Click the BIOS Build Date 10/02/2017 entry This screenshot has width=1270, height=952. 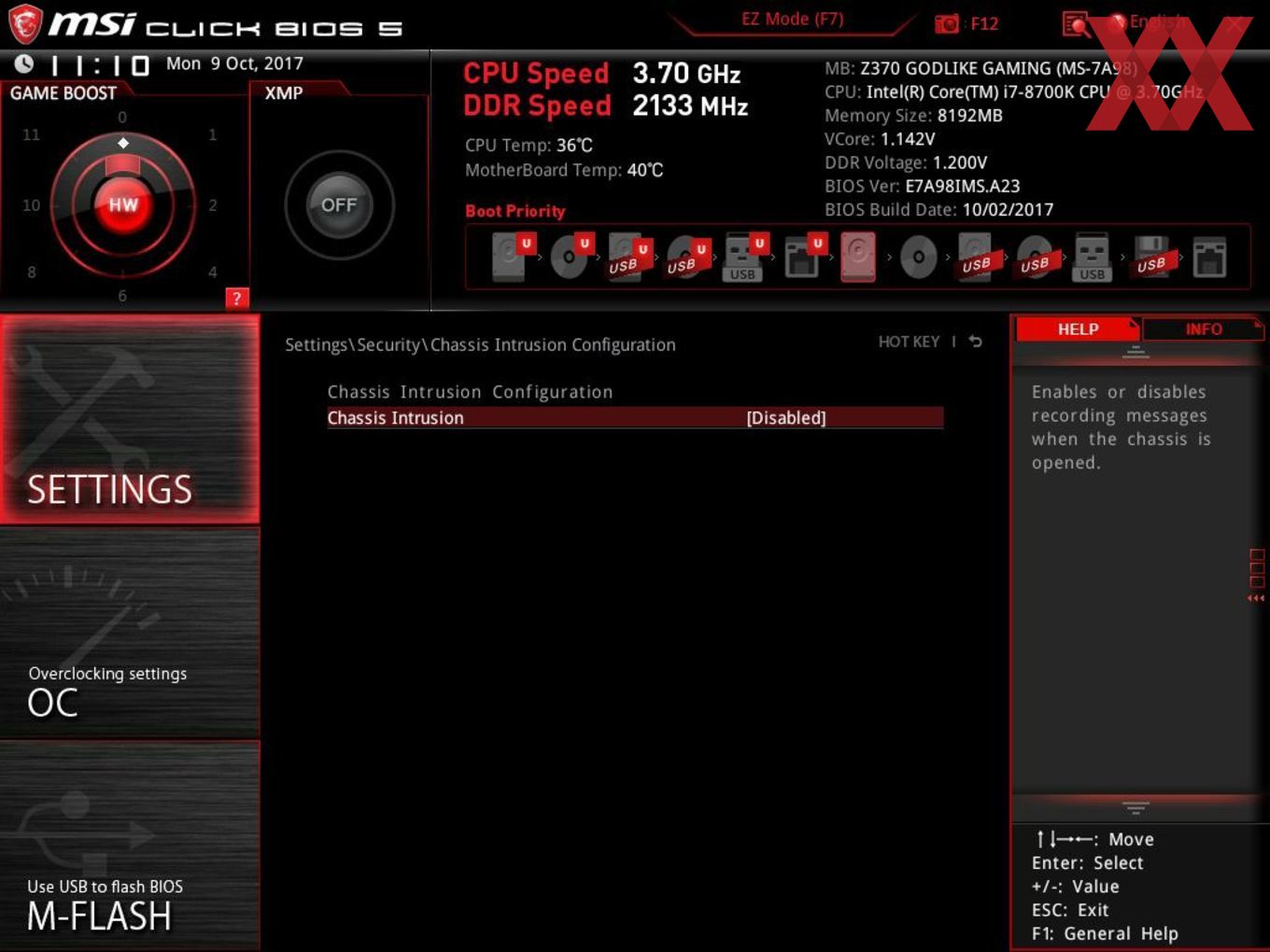(938, 210)
